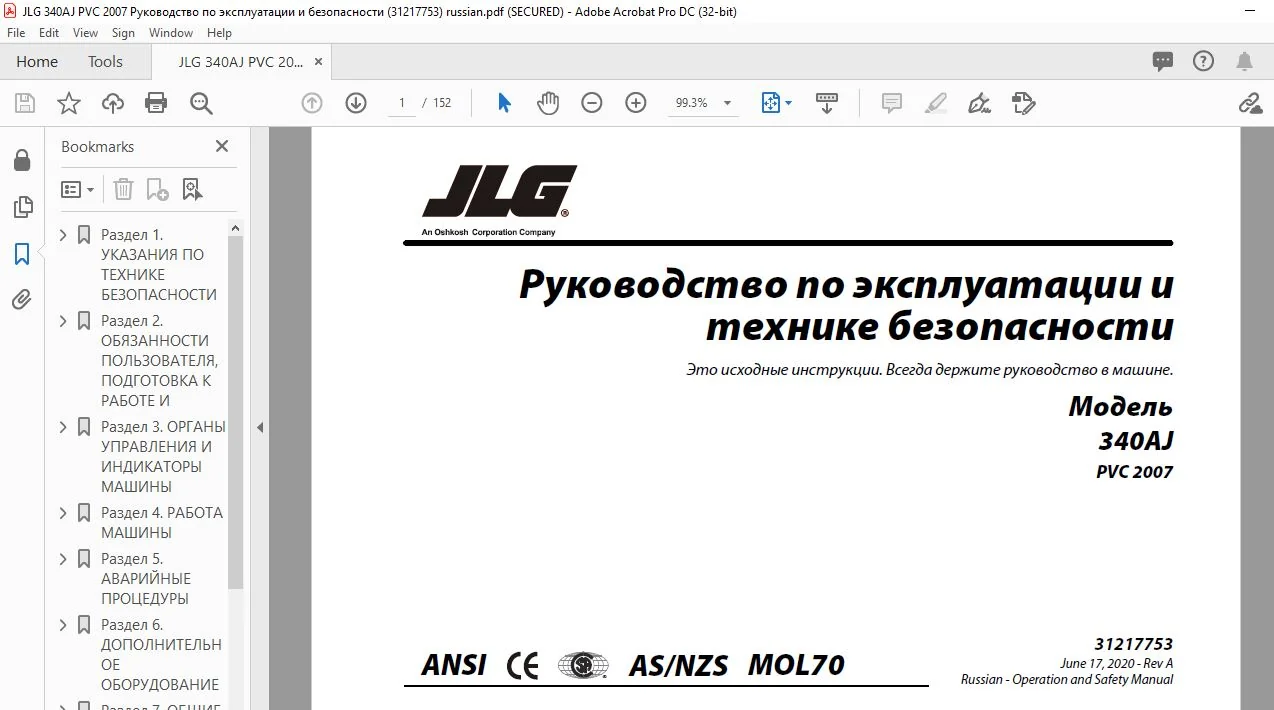Switch to the Home tab
This screenshot has width=1274, height=710.
(x=37, y=61)
